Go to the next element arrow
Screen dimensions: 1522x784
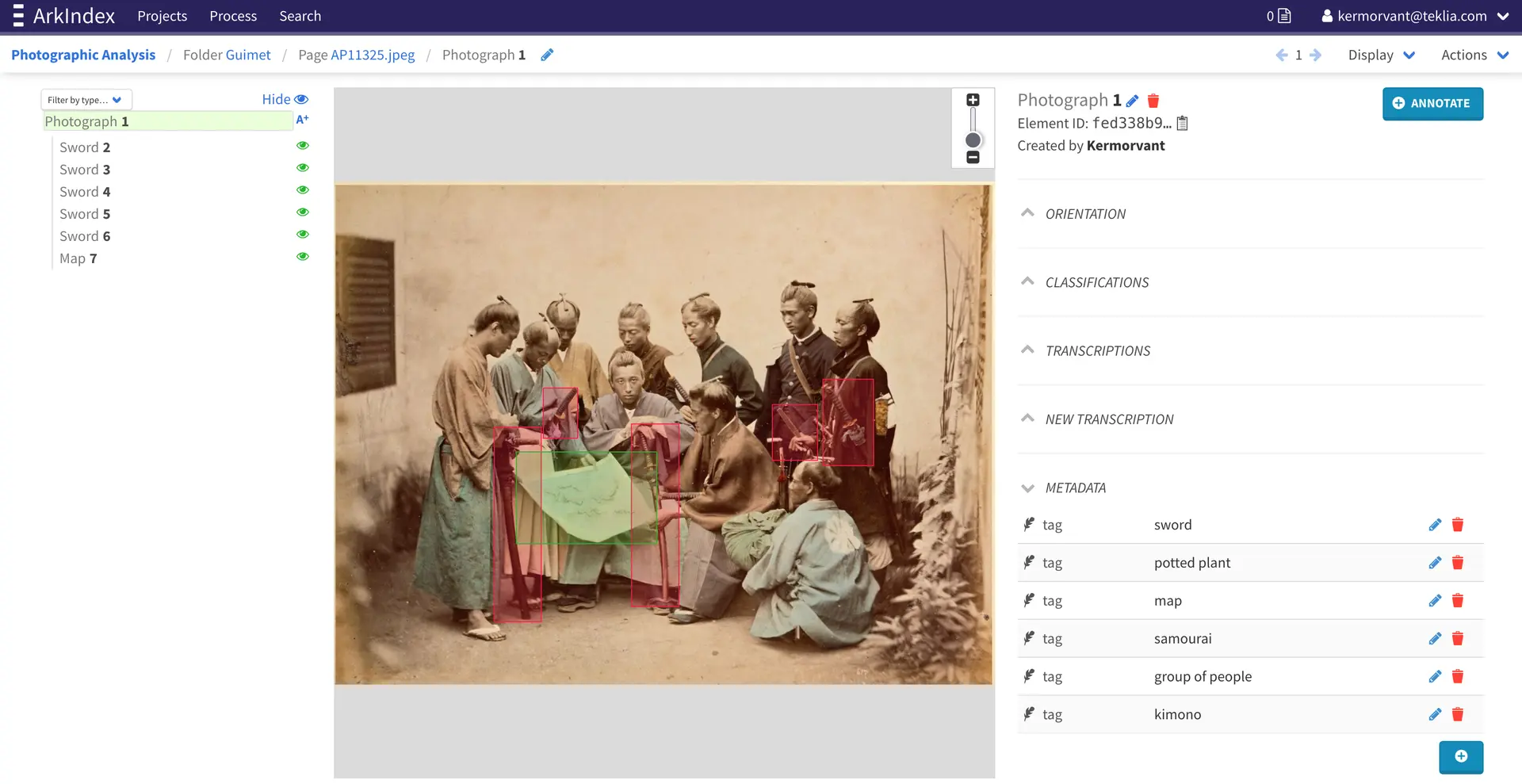click(x=1316, y=55)
